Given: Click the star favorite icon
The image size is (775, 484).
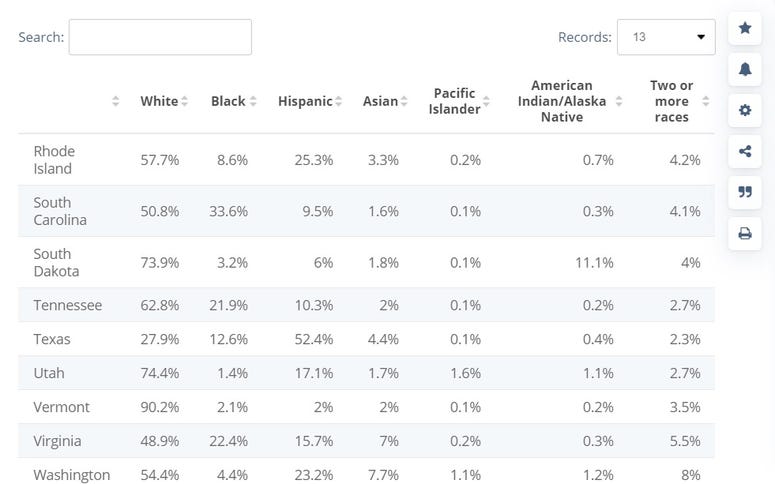Looking at the screenshot, I should (745, 28).
